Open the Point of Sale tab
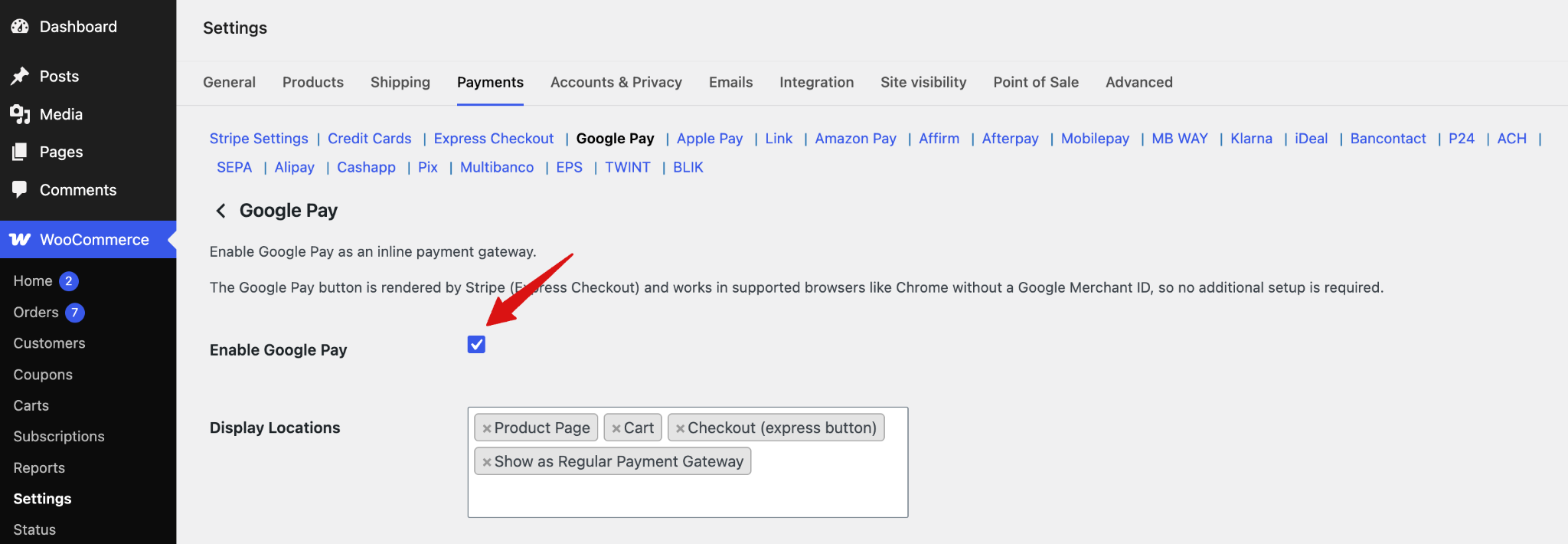This screenshot has width=1568, height=544. [1036, 82]
